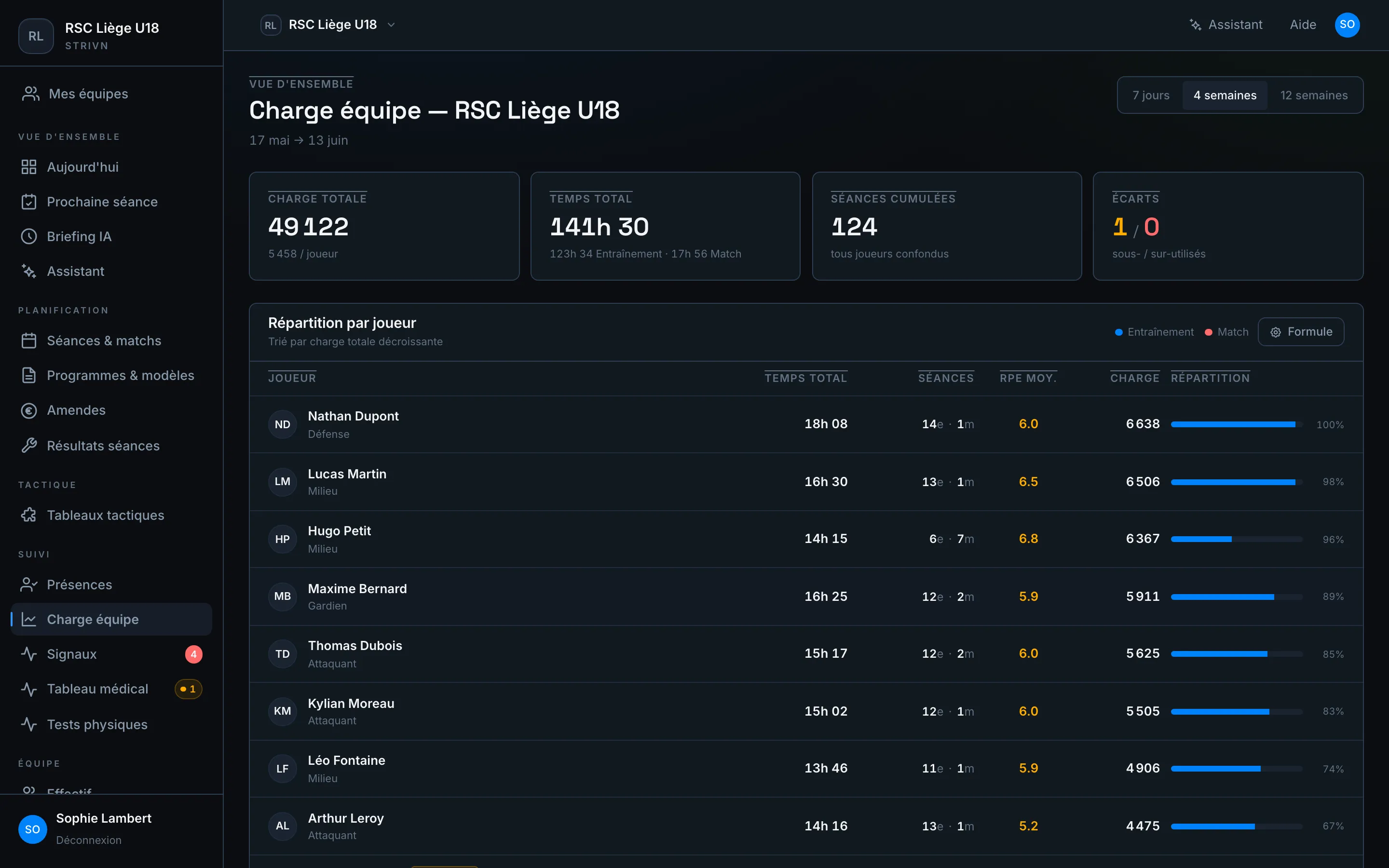Click the Prochaine séance calendar icon
The height and width of the screenshot is (868, 1389).
29,202
